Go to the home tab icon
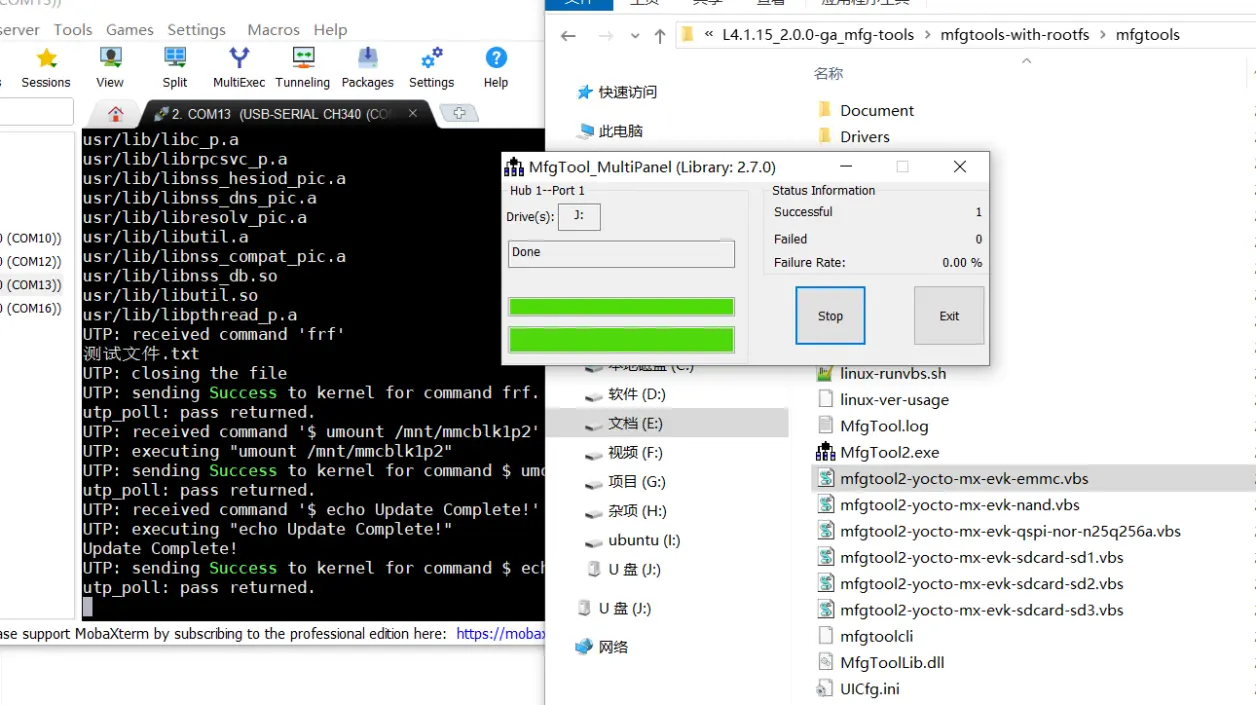This screenshot has width=1256, height=705. [116, 113]
